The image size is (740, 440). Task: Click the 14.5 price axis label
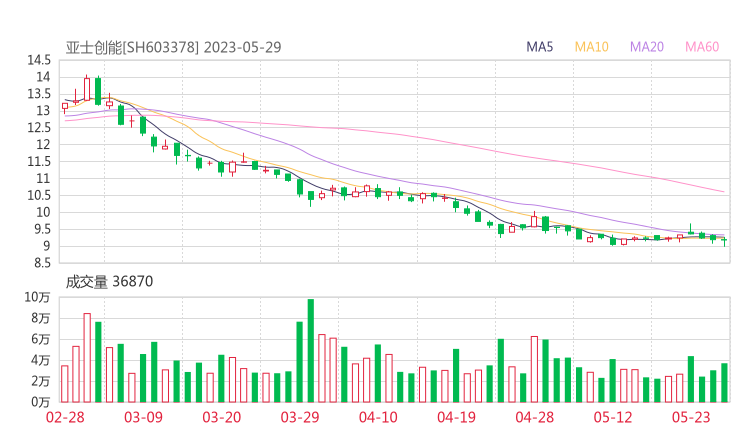coord(39,60)
